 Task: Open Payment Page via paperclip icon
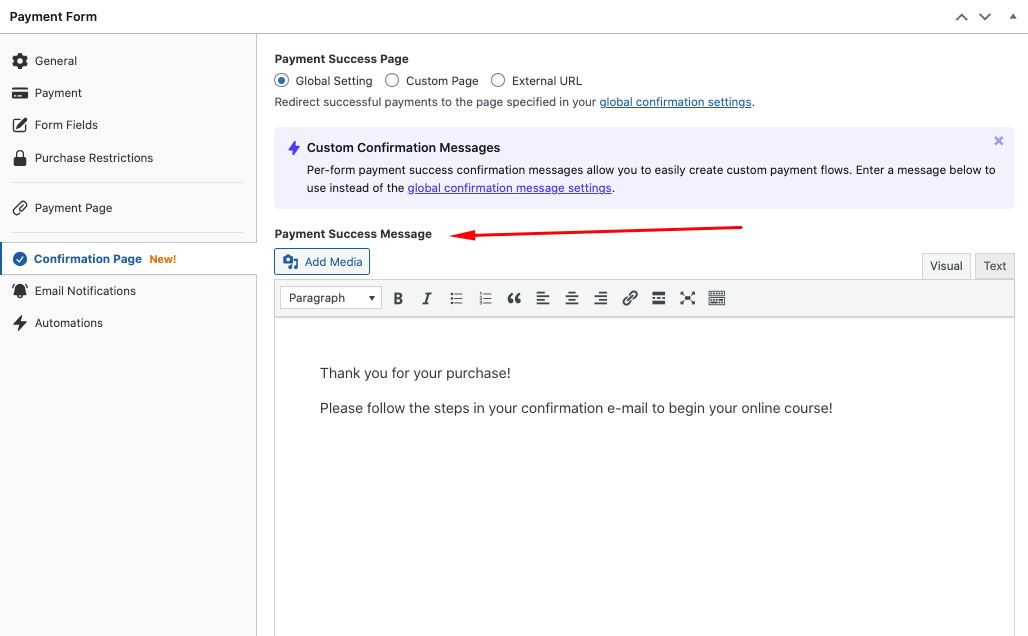click(x=20, y=208)
